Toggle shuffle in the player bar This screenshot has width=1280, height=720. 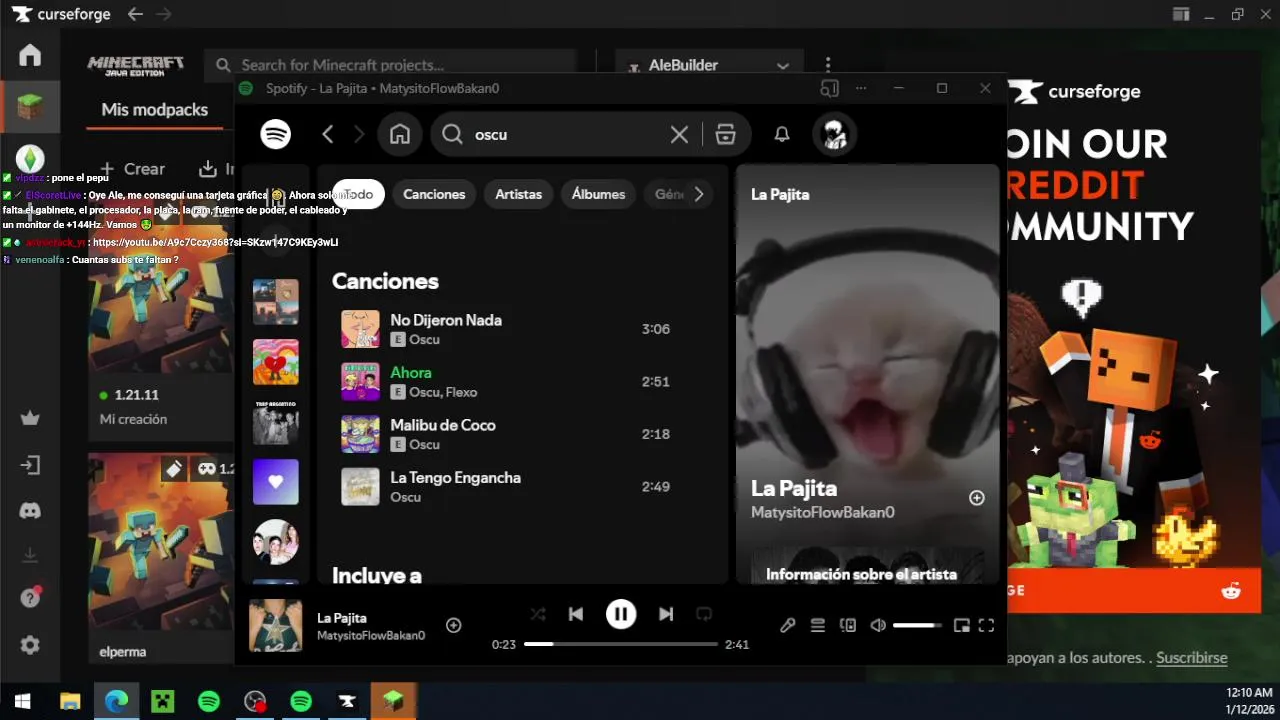coord(538,614)
